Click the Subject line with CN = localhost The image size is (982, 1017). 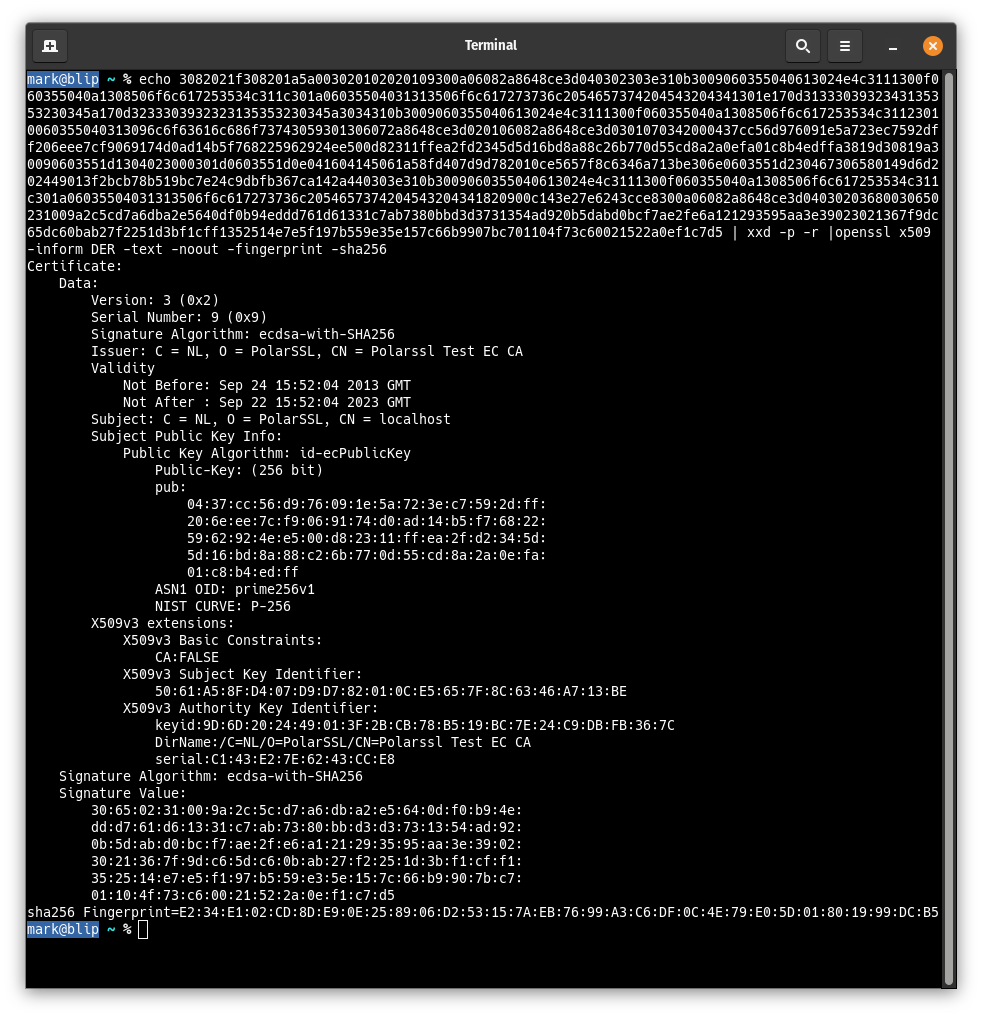click(x=270, y=419)
